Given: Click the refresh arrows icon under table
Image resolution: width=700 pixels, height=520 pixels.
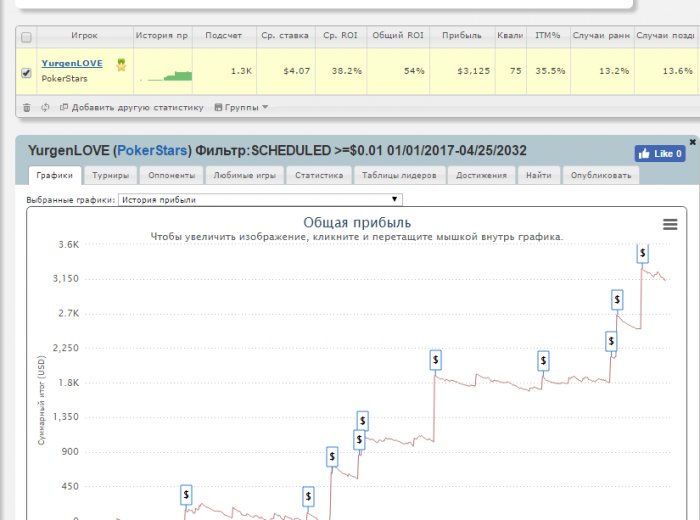Looking at the screenshot, I should (x=45, y=107).
